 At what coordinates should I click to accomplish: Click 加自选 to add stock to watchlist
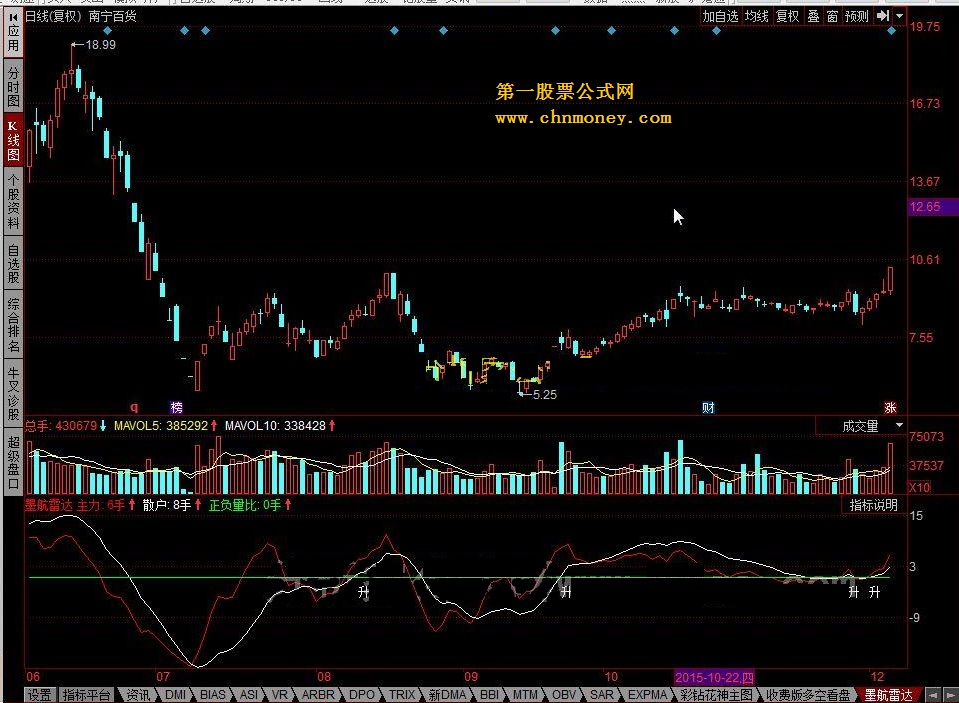(720, 17)
